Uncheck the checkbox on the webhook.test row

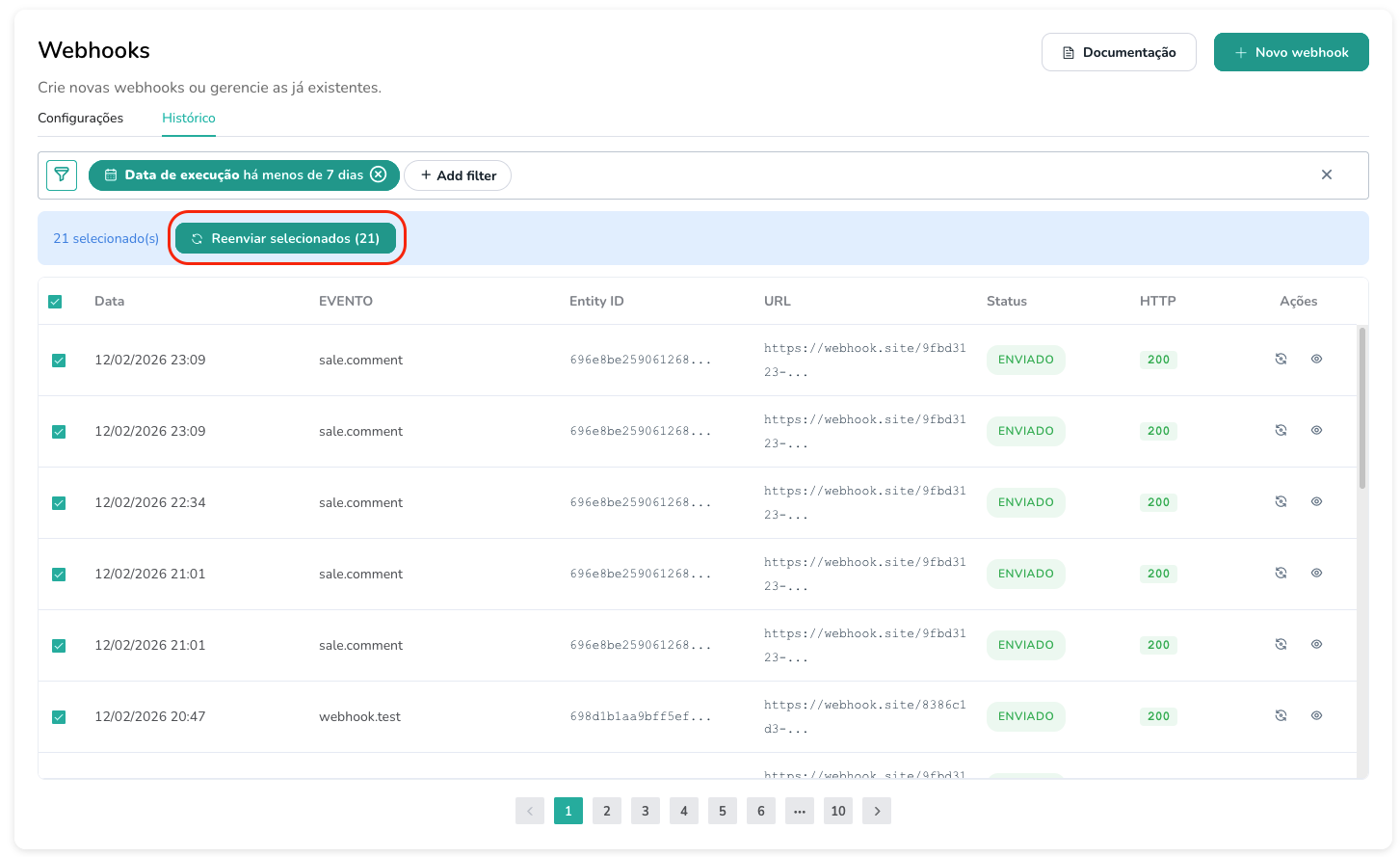click(x=58, y=716)
